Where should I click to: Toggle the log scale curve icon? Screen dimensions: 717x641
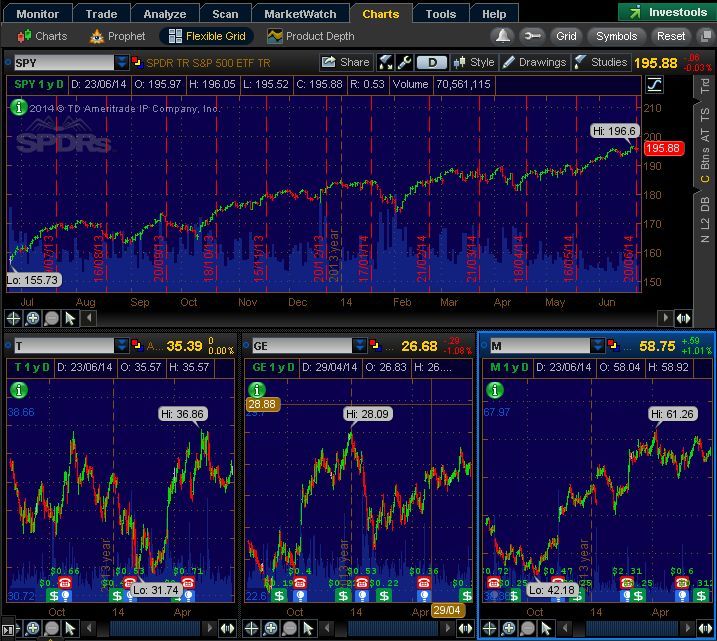[654, 85]
